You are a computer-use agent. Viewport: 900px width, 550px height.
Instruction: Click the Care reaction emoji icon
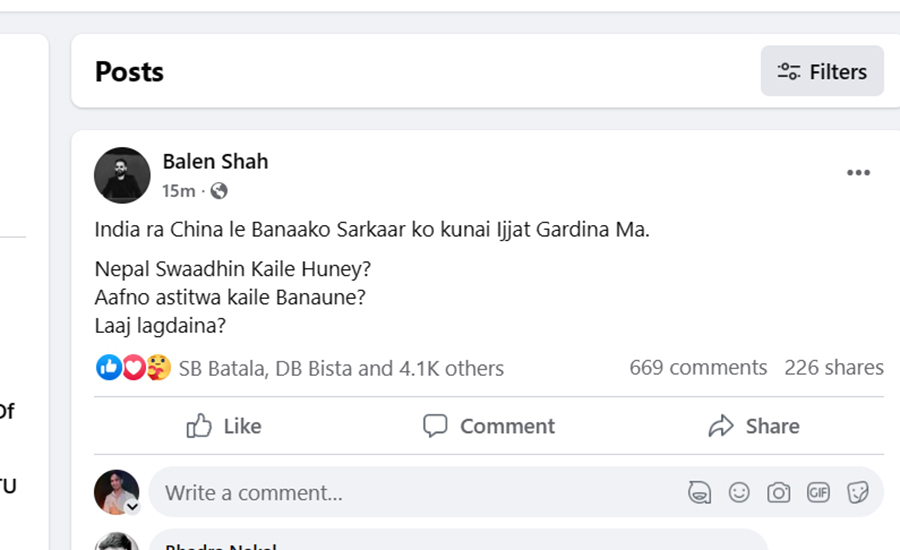pos(158,368)
